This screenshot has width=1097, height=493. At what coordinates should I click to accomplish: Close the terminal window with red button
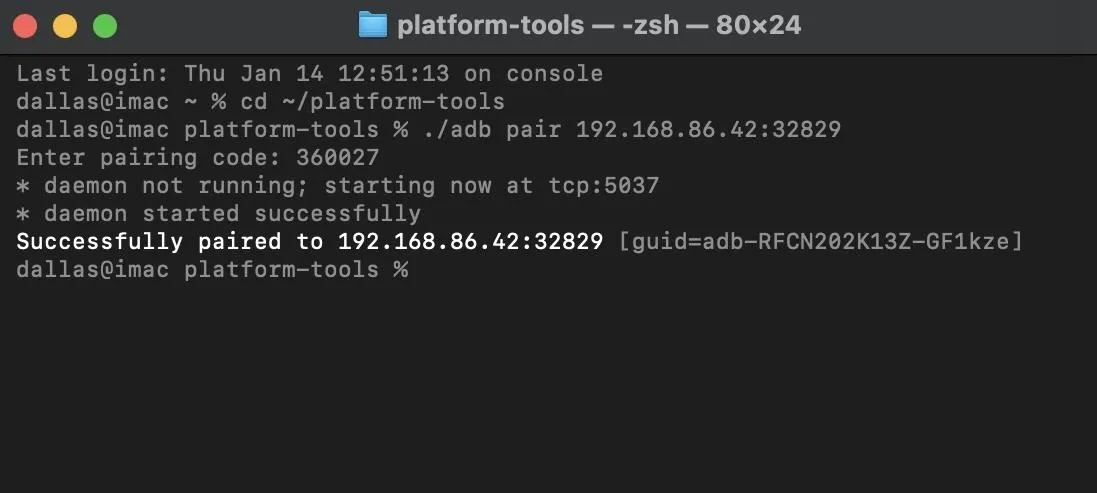[25, 26]
